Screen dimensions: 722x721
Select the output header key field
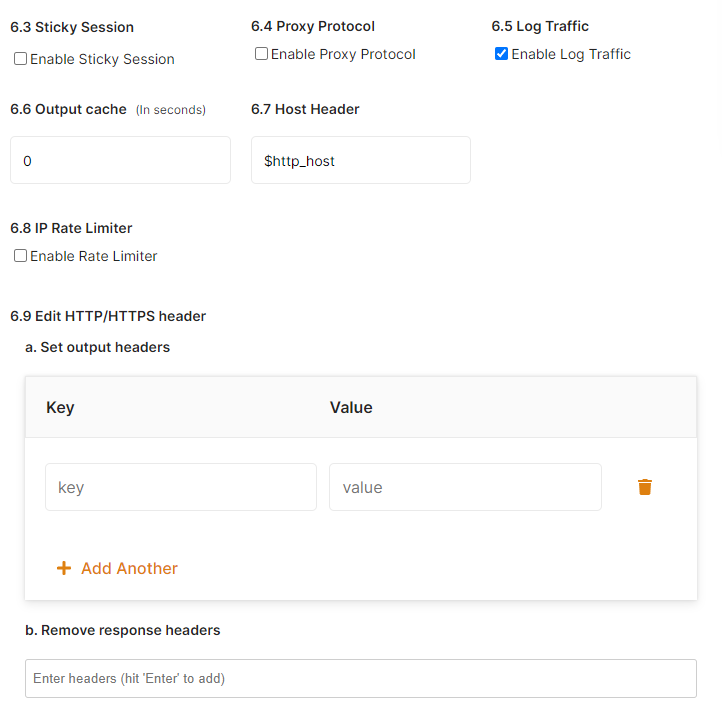point(181,487)
